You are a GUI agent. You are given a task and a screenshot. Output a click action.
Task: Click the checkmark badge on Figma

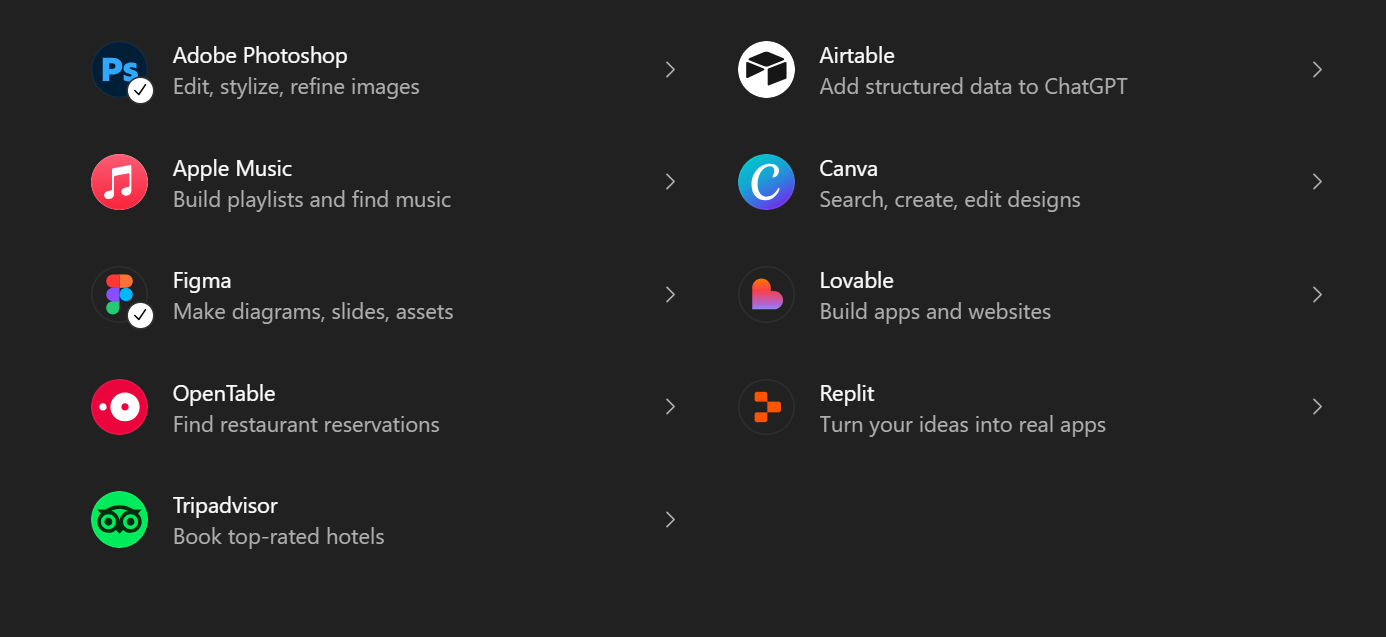(x=141, y=316)
